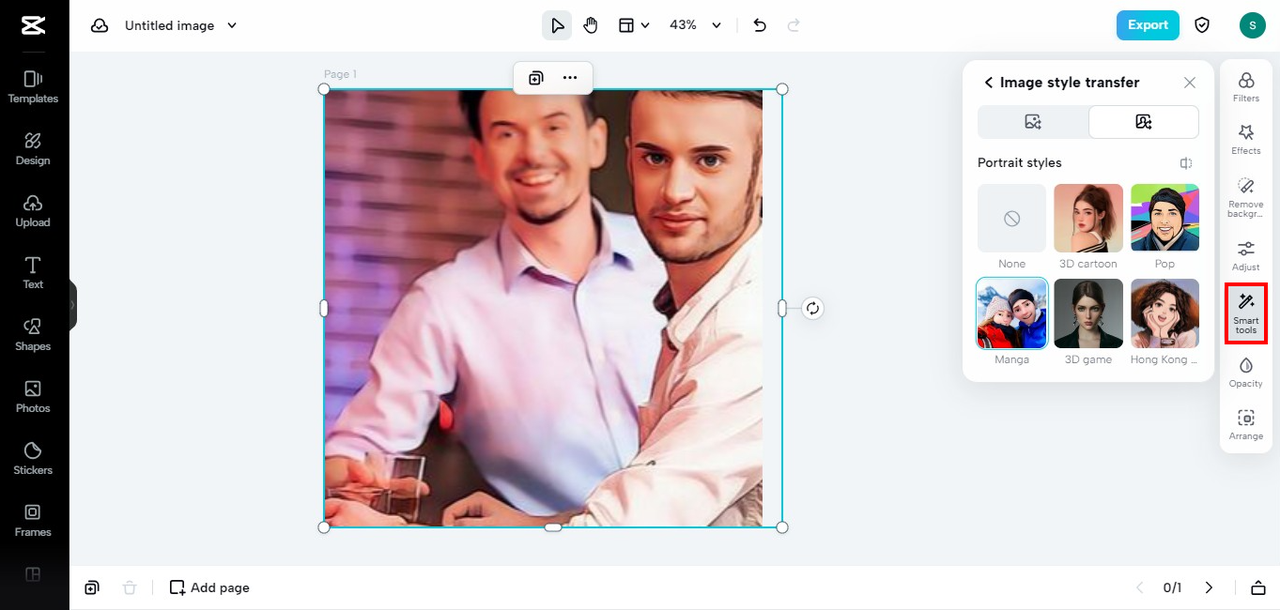The width and height of the screenshot is (1280, 610).
Task: Undo the last action
Action: [760, 26]
